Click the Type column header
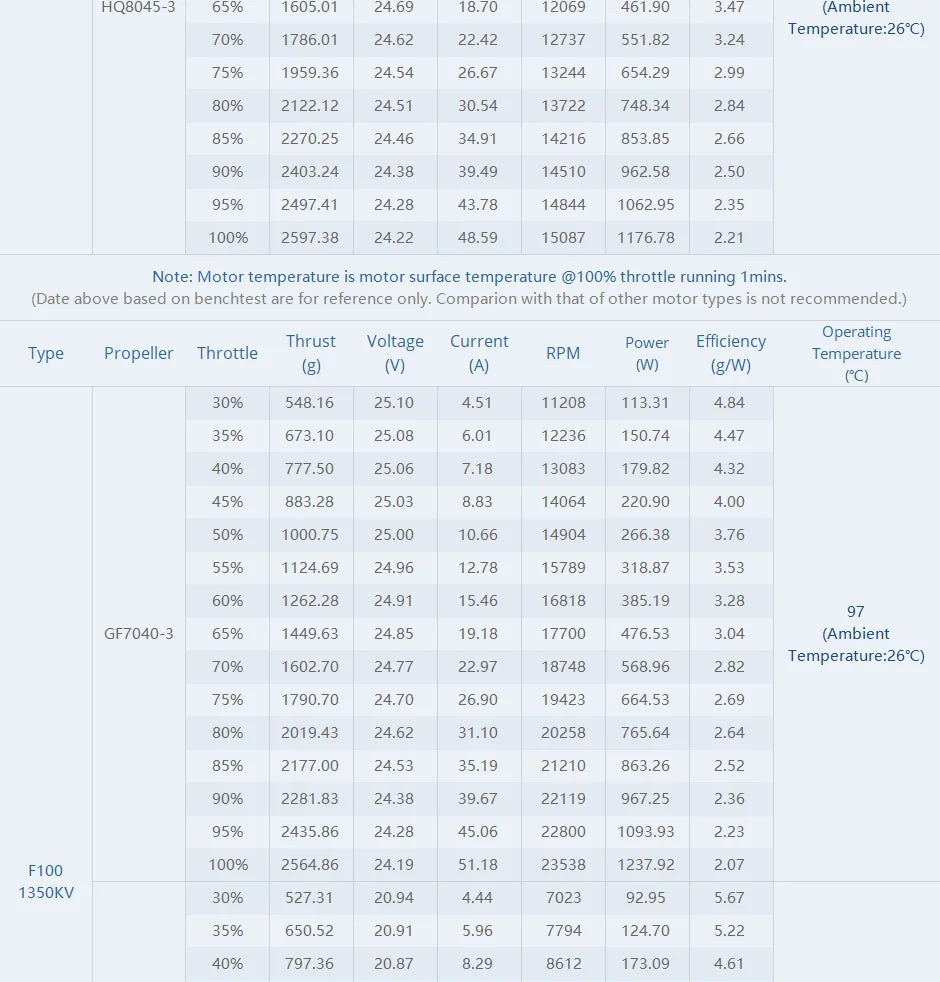 tap(46, 353)
